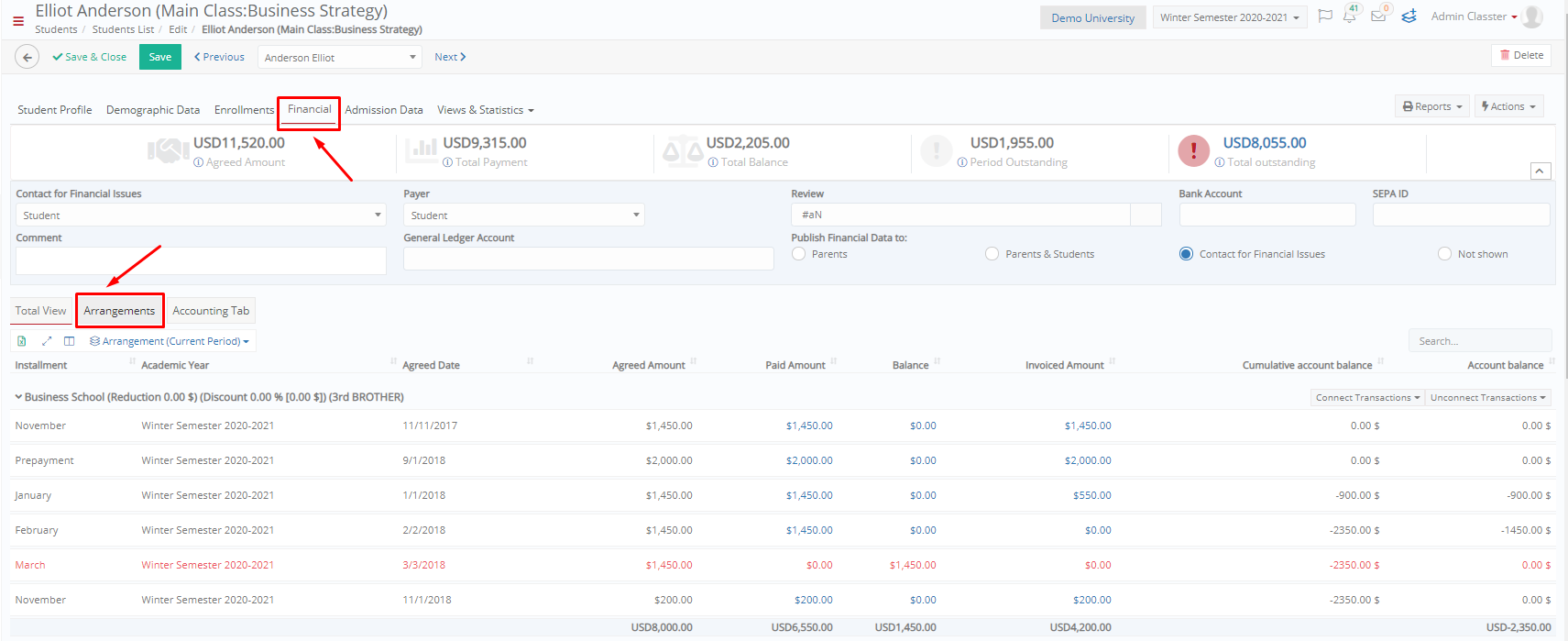This screenshot has height=641, width=1568.
Task: Sort by Cumulative account balance sort icon
Action: tap(1379, 361)
